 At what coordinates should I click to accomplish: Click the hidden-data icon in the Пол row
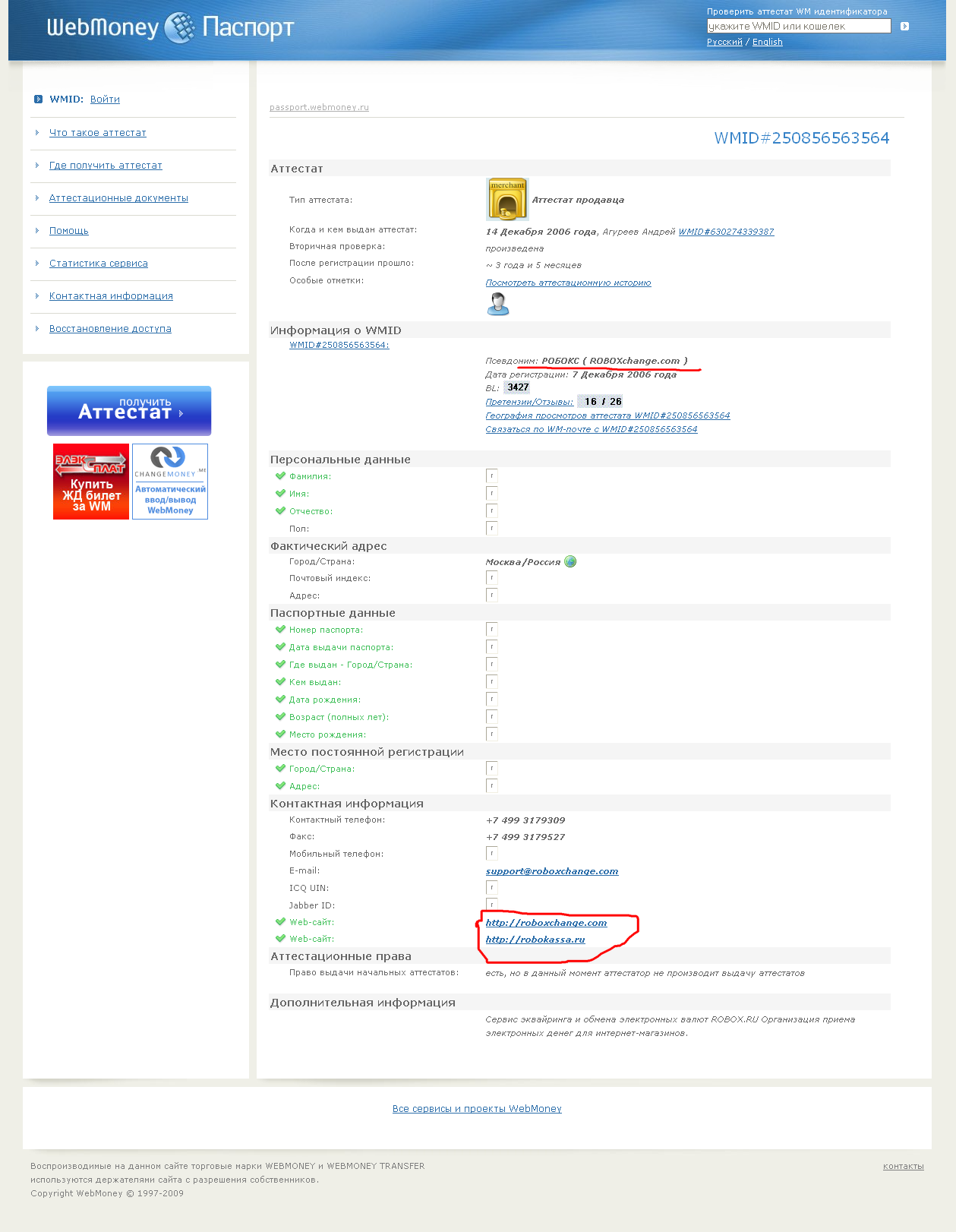point(492,529)
